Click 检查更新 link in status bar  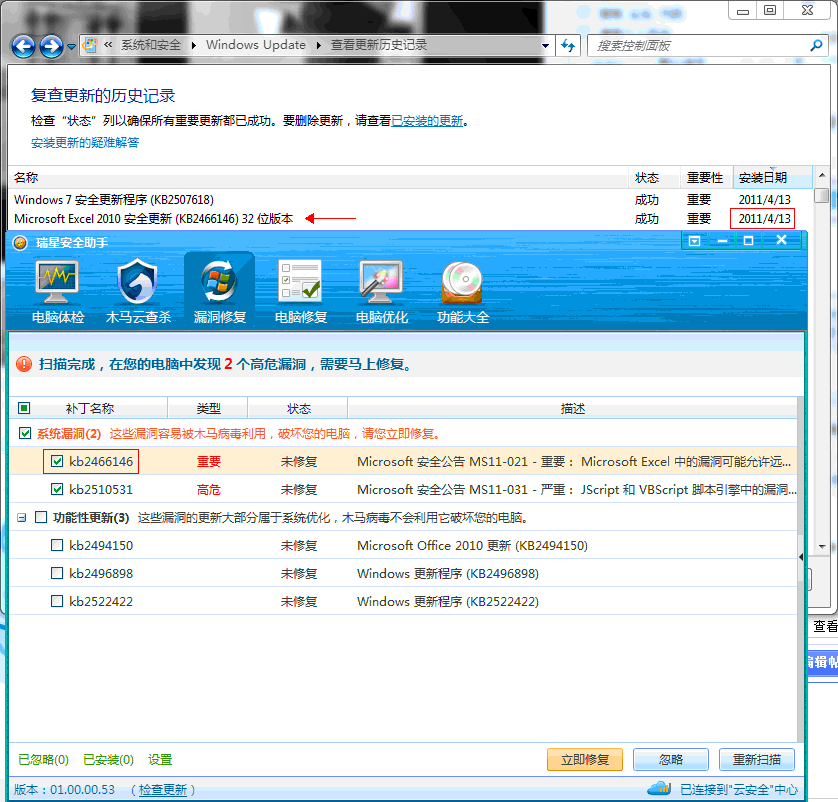point(163,789)
